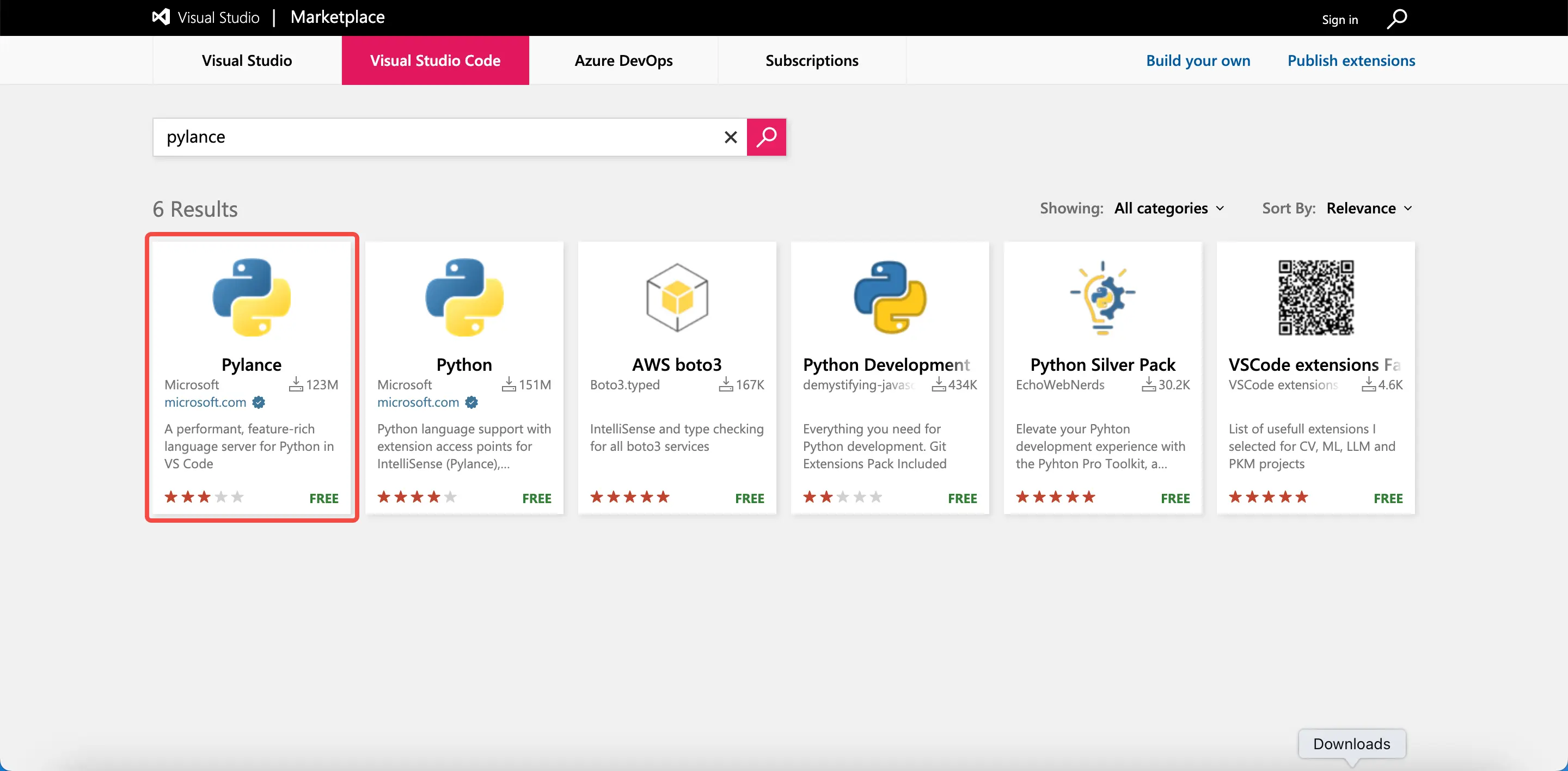Screen dimensions: 1568x771
Task: Clear the search field with X
Action: [x=731, y=138]
